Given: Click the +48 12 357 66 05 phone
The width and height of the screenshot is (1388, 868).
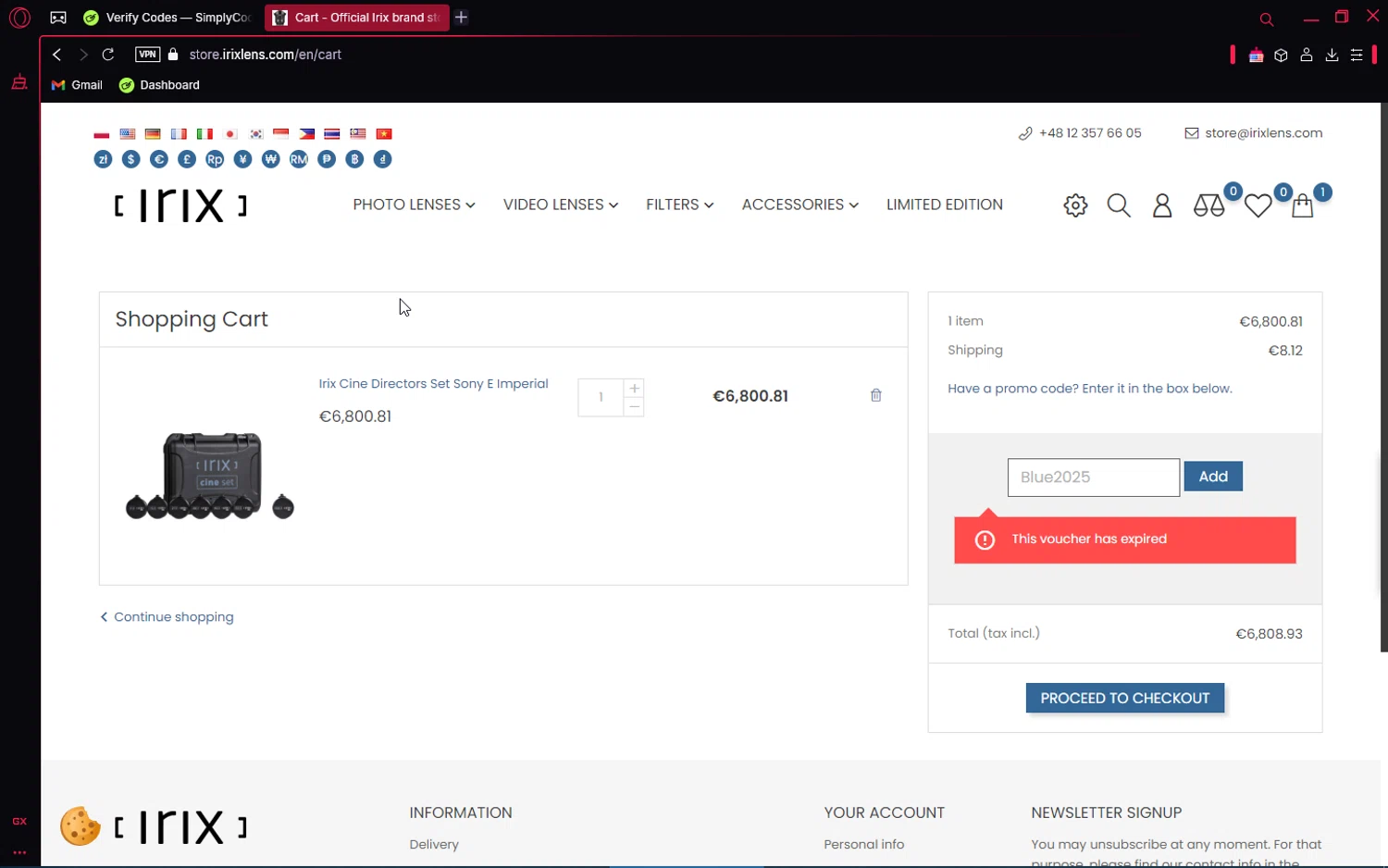Looking at the screenshot, I should tap(1080, 133).
